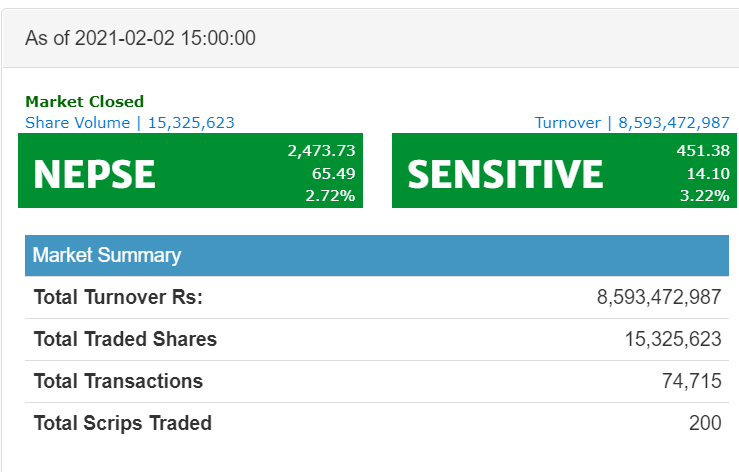Select the Total Traded Shares row label
The width and height of the screenshot is (739, 472).
tap(125, 339)
